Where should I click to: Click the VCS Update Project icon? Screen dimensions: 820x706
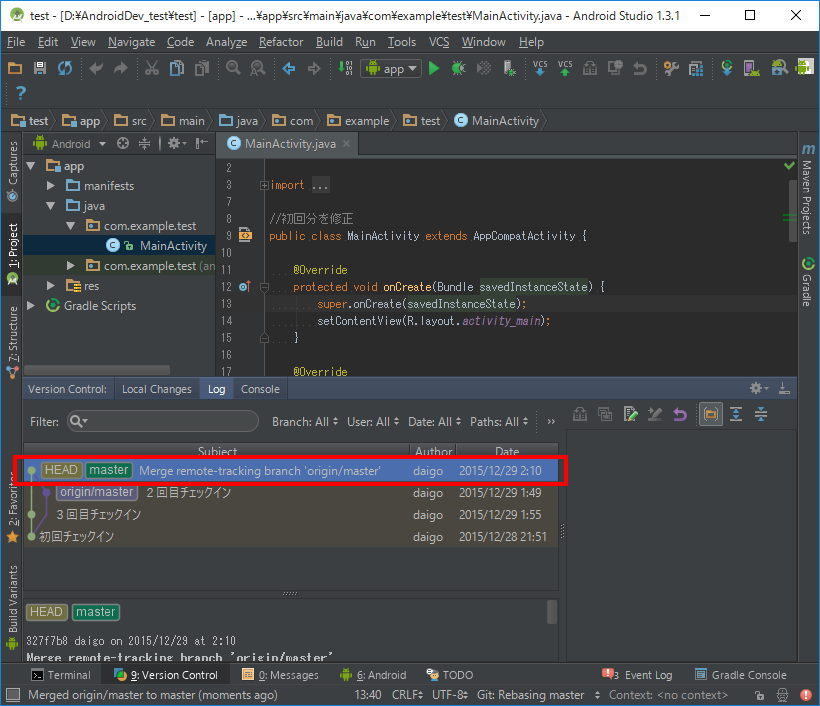click(540, 68)
